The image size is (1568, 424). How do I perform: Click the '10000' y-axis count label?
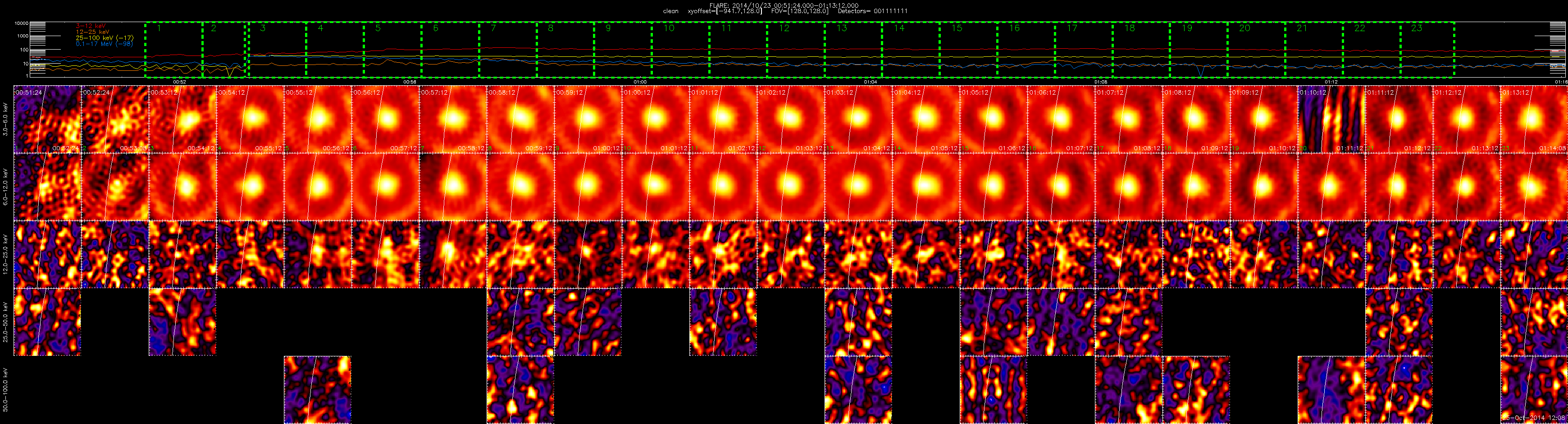tap(21, 23)
